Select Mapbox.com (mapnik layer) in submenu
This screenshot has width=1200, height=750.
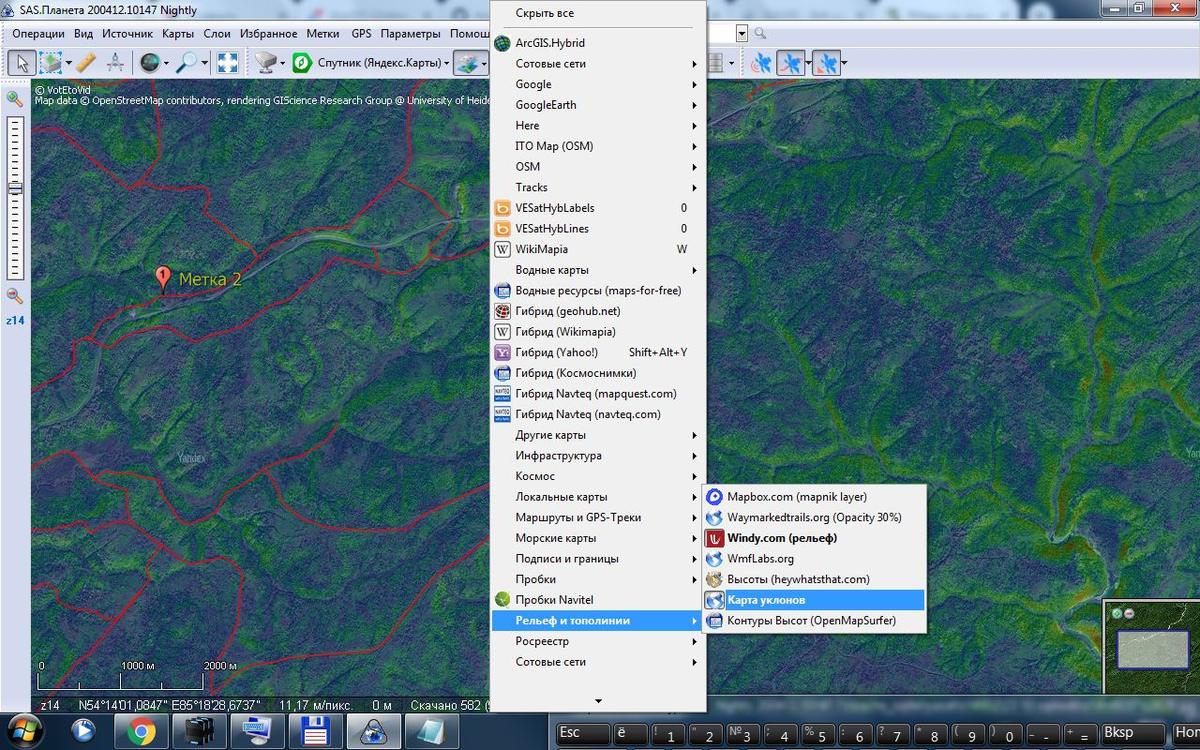(814, 497)
